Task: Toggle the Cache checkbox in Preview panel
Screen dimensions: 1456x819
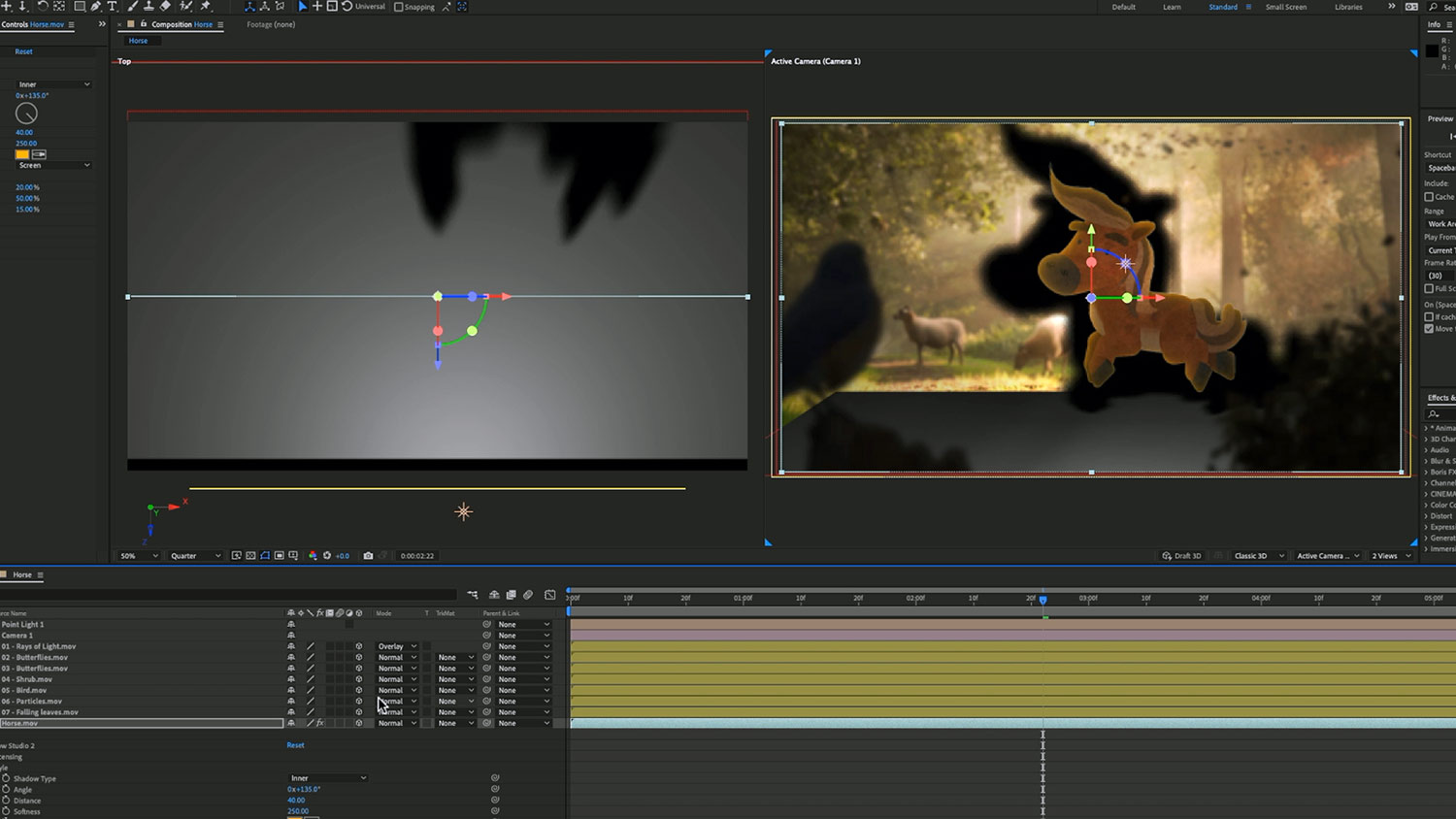Action: click(x=1429, y=197)
